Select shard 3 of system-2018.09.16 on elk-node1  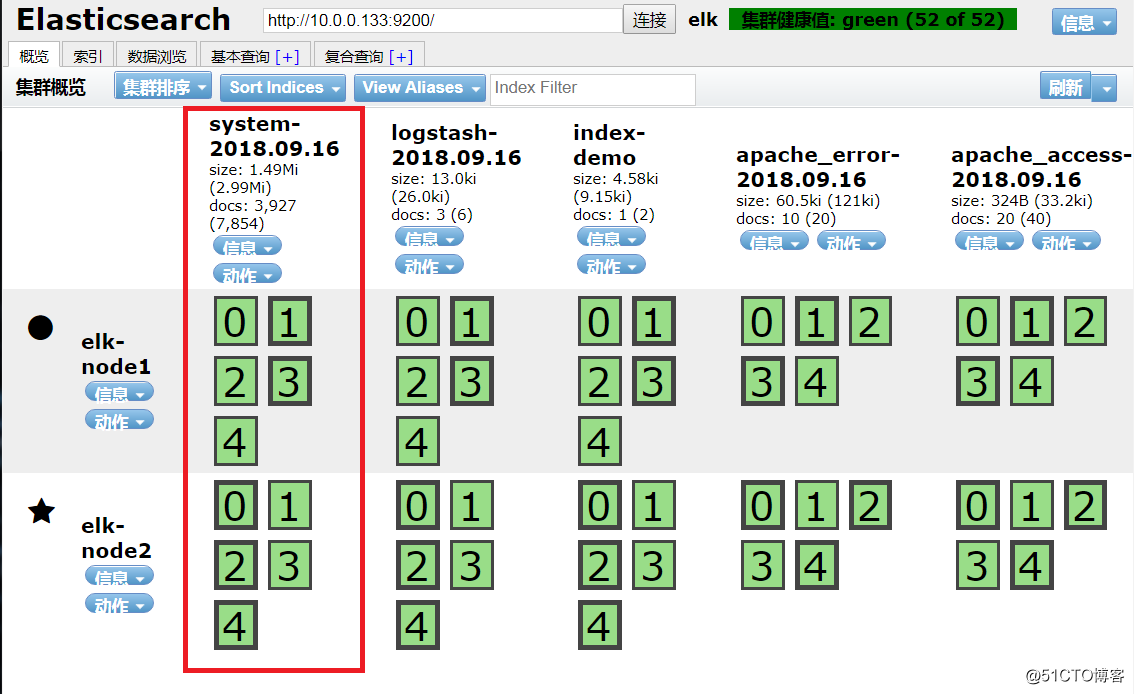click(290, 381)
